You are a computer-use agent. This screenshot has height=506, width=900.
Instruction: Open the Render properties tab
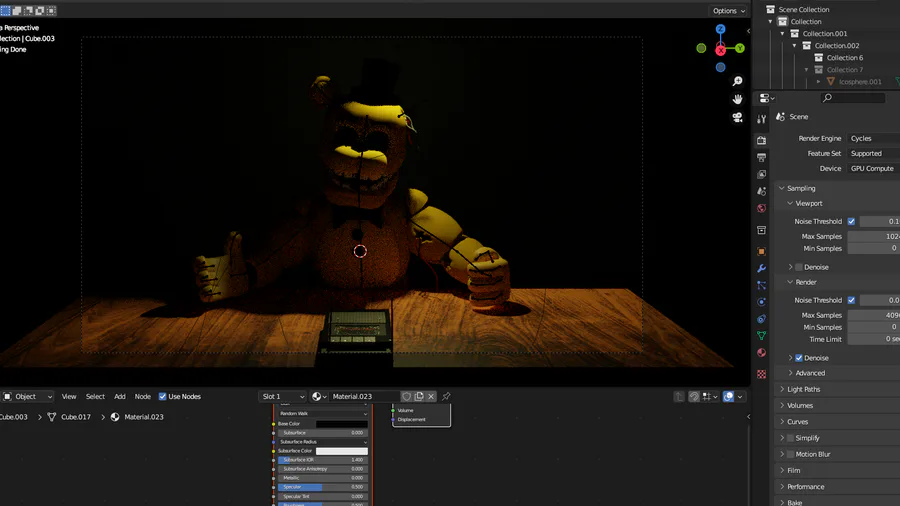(x=762, y=140)
